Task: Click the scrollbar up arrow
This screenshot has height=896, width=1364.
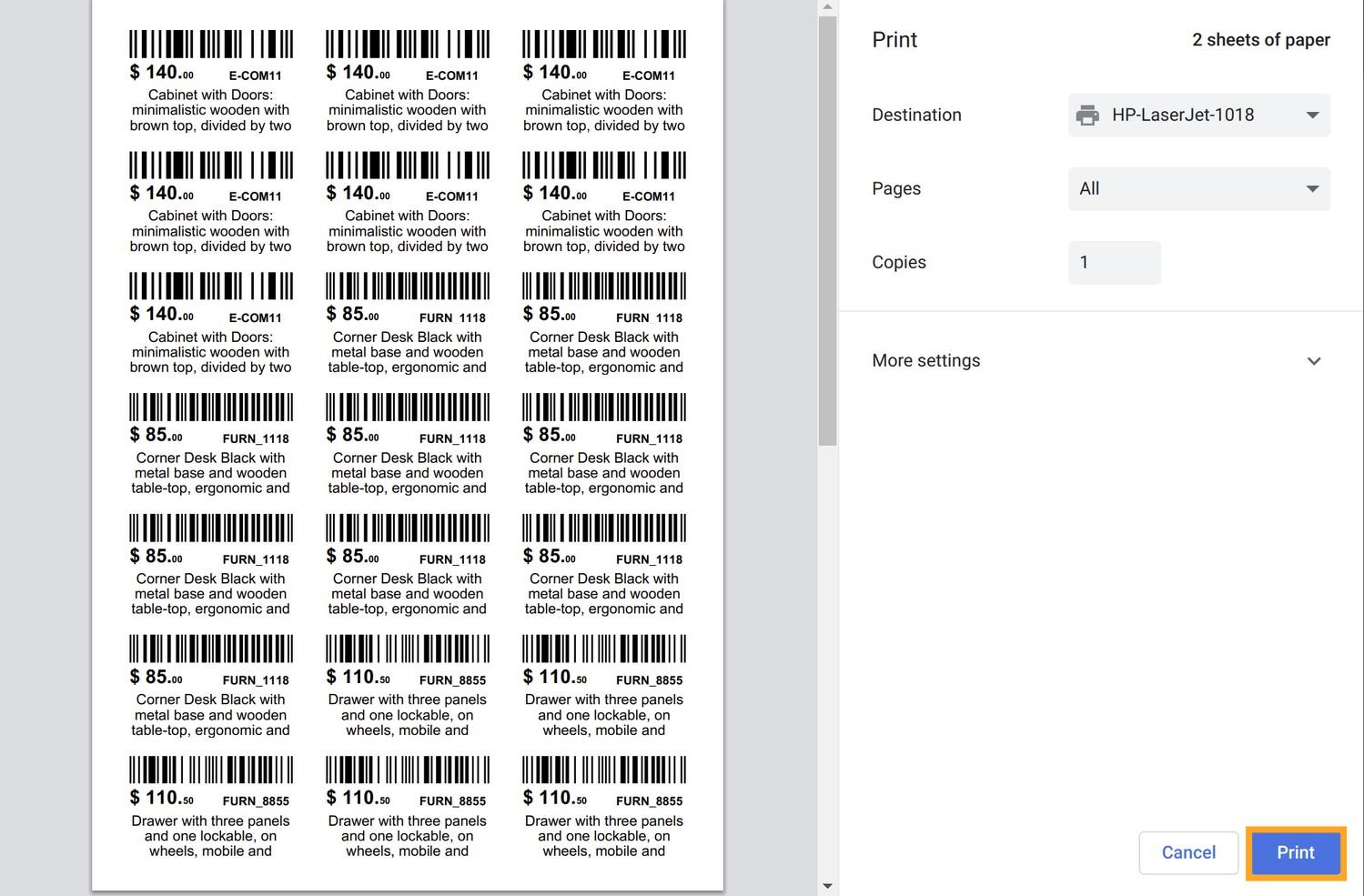Action: pos(827,7)
